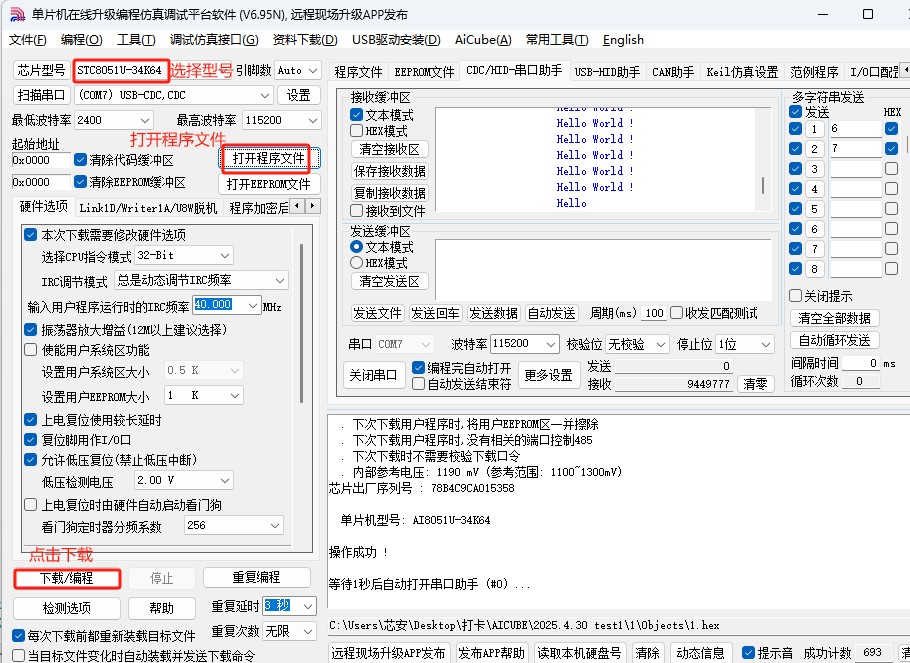
Task: Toggle 清除代码缓冲区 checkbox
Action: click(x=81, y=160)
